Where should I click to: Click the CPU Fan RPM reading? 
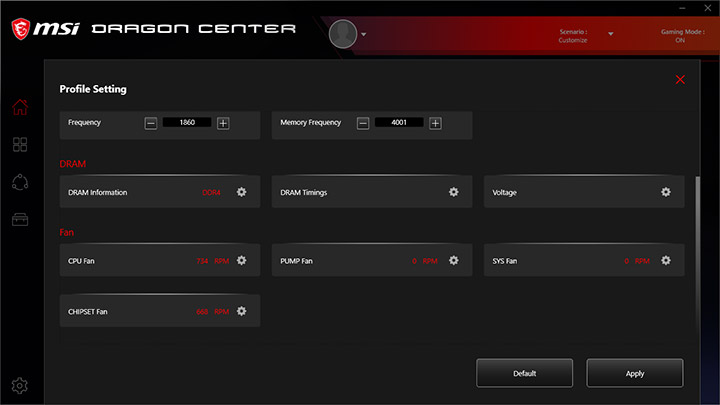tap(213, 261)
